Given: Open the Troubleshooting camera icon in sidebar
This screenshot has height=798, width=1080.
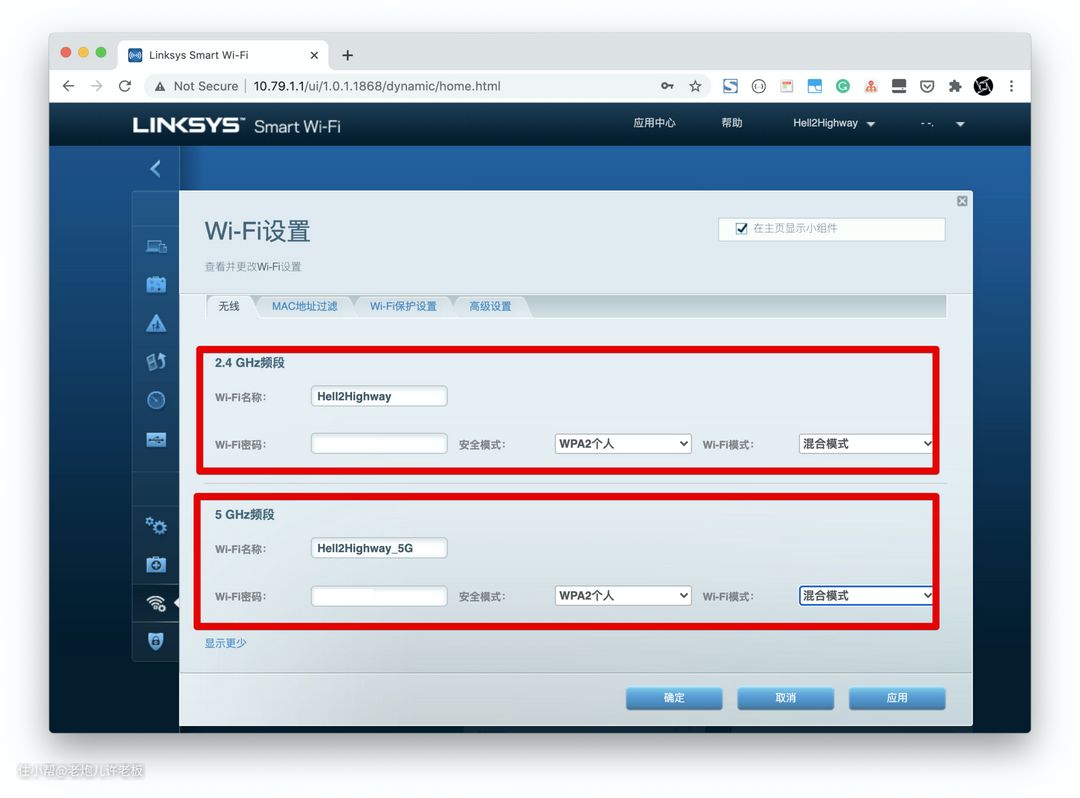Looking at the screenshot, I should coord(156,565).
